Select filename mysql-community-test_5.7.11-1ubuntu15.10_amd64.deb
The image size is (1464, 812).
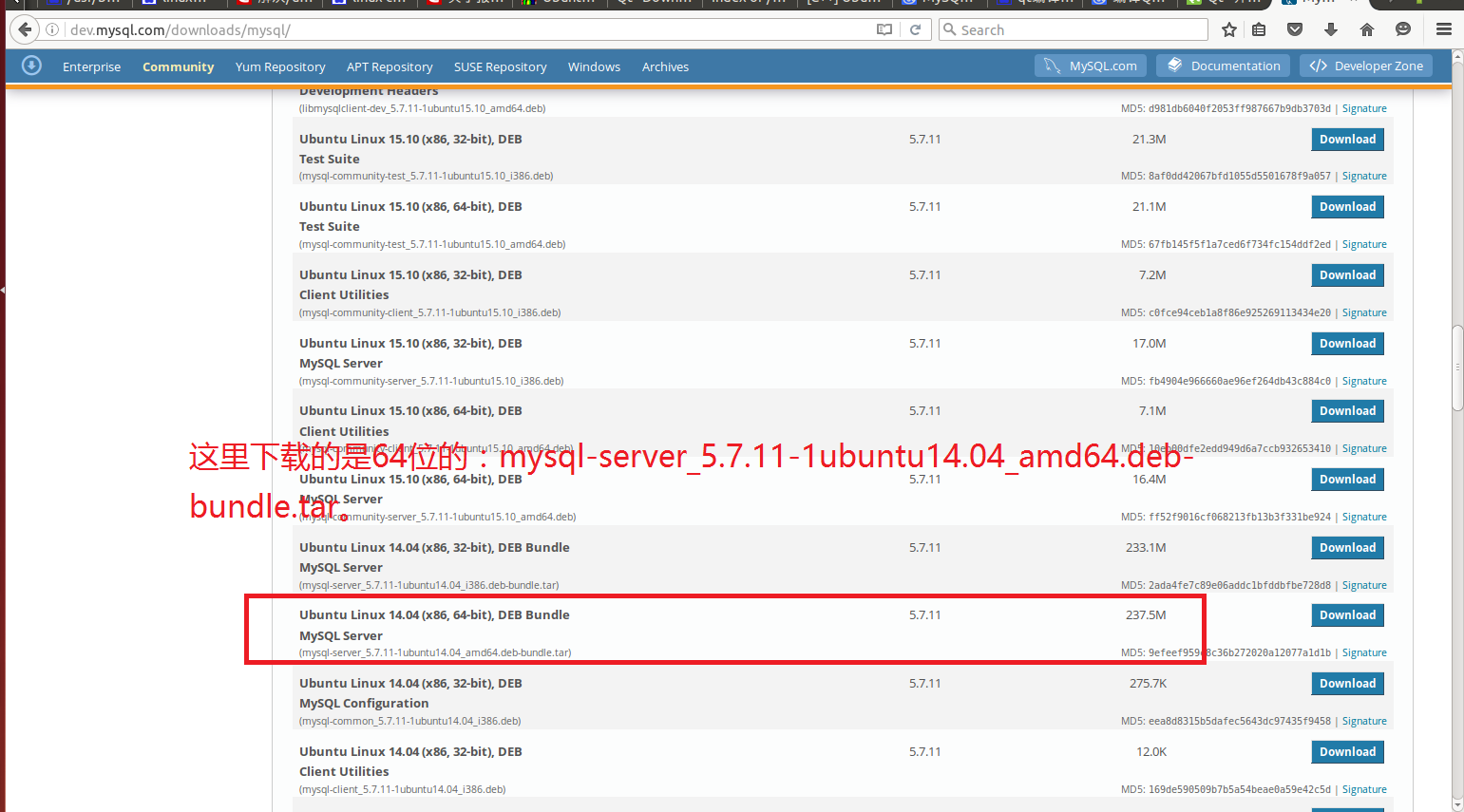click(432, 244)
